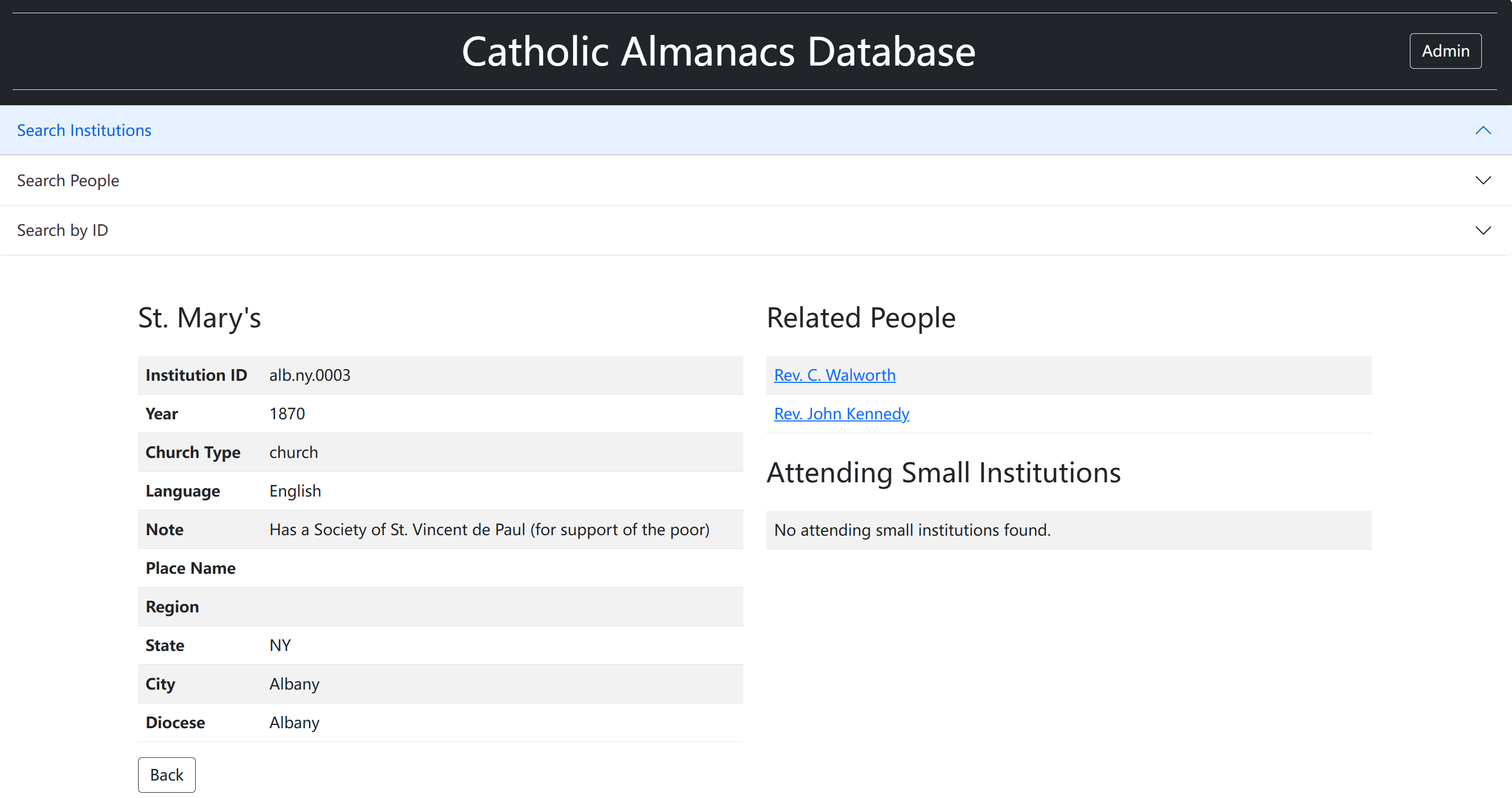The width and height of the screenshot is (1512, 798).
Task: Open the Admin login button
Action: 1445,51
